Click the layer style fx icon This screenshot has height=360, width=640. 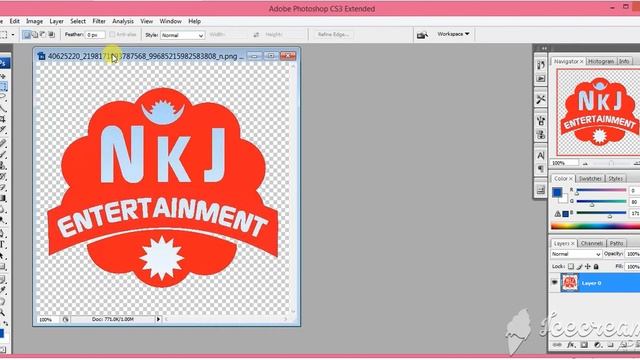pyautogui.click(x=571, y=345)
